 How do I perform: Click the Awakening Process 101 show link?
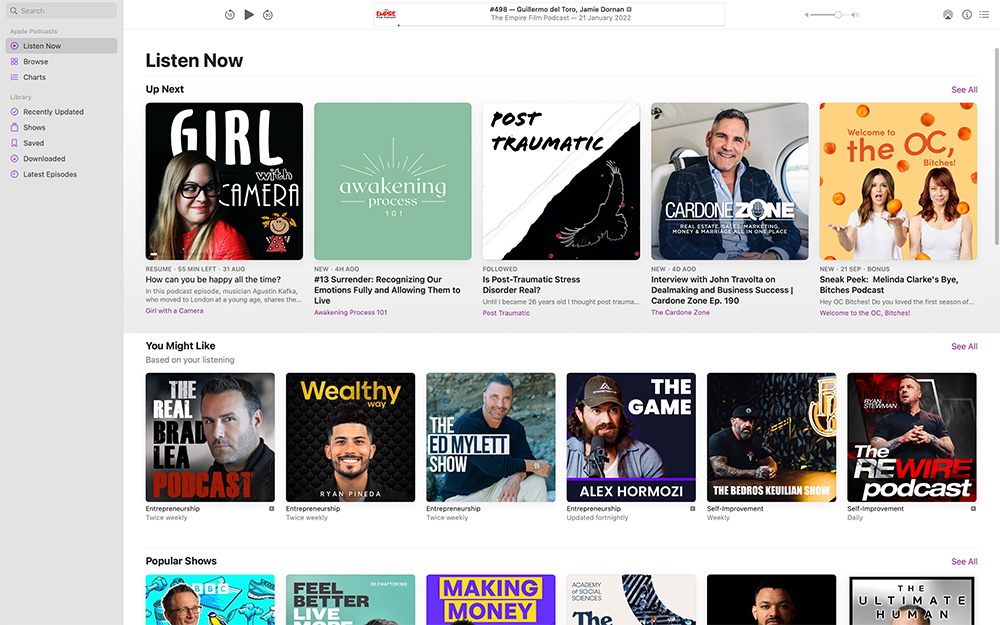[x=350, y=312]
